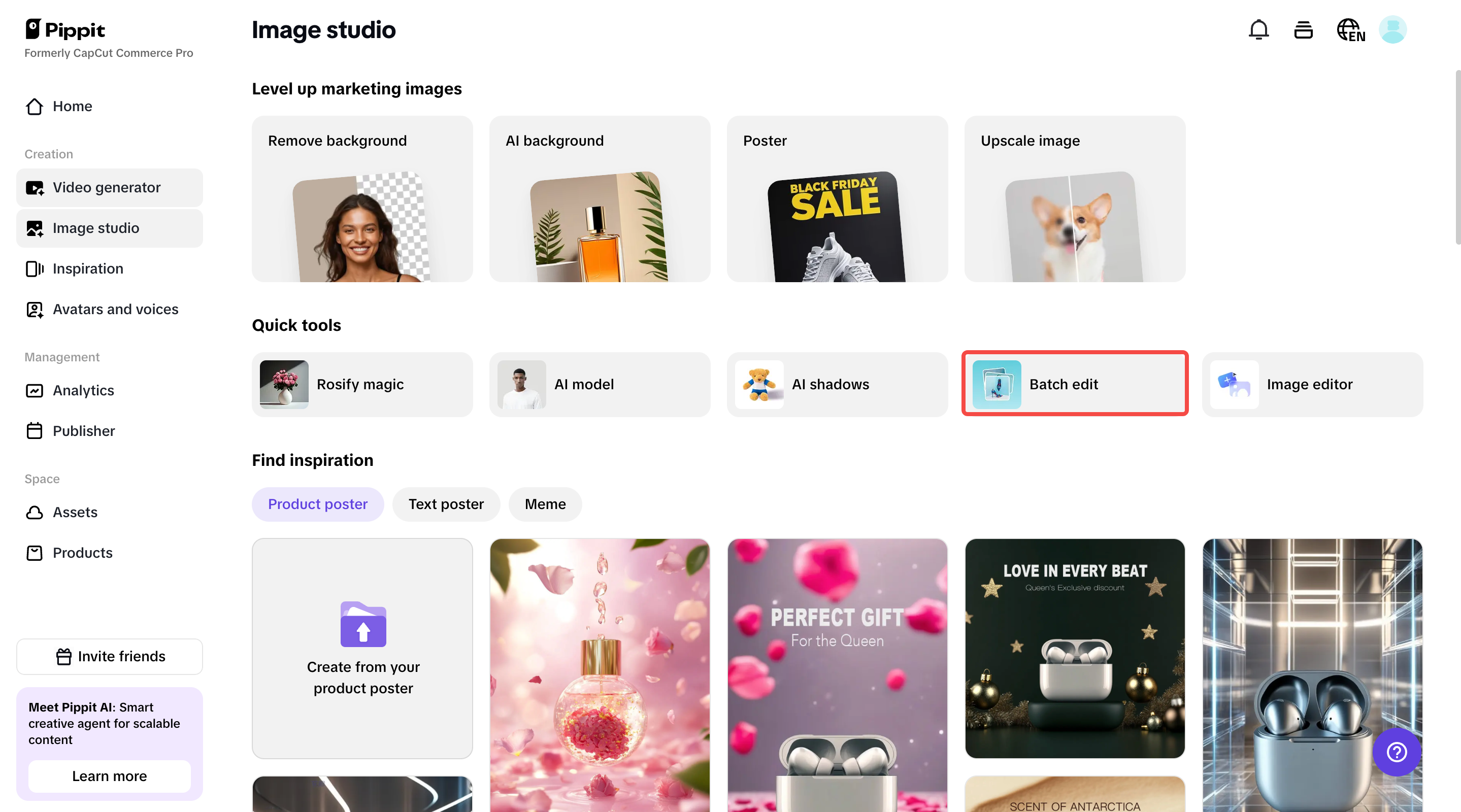Click the purple help question mark button
This screenshot has width=1461, height=812.
coord(1397,752)
